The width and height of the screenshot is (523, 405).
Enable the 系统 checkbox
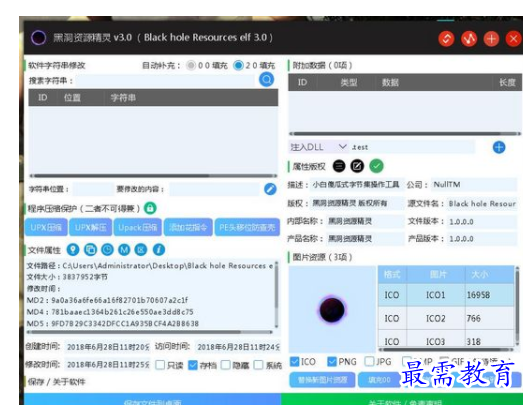[258, 365]
